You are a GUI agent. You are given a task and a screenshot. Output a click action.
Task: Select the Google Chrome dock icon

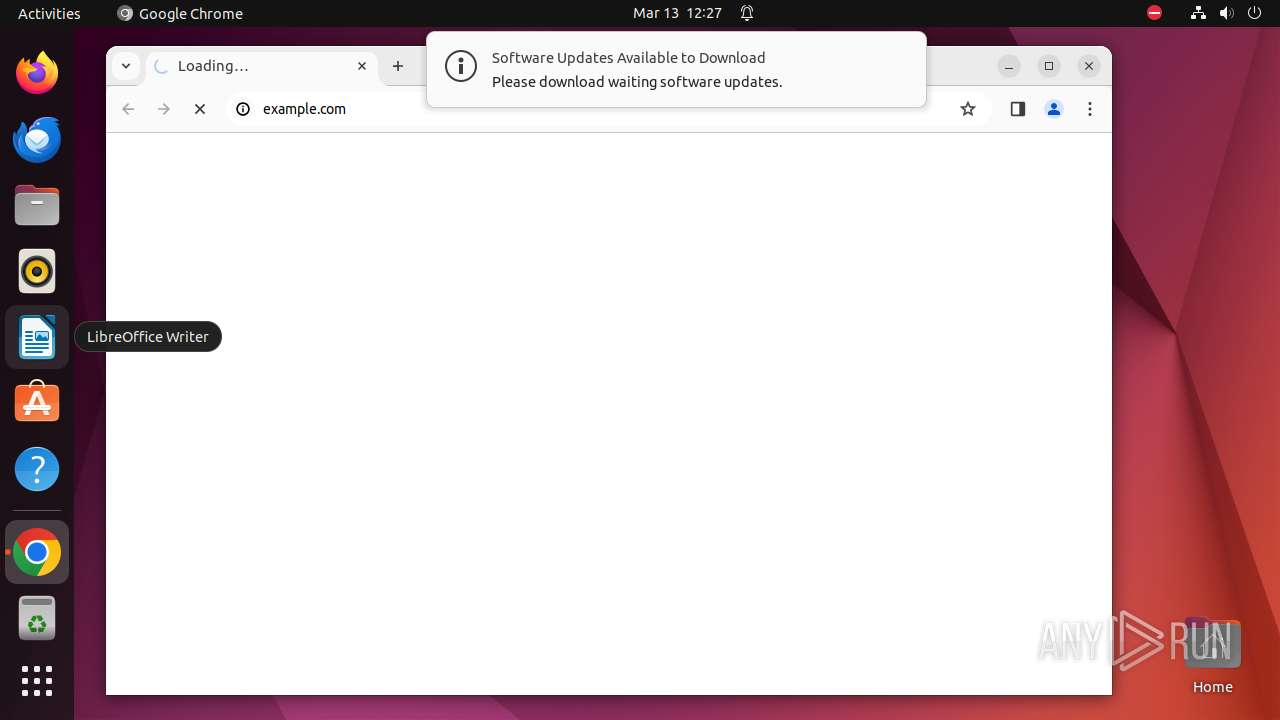click(x=37, y=552)
